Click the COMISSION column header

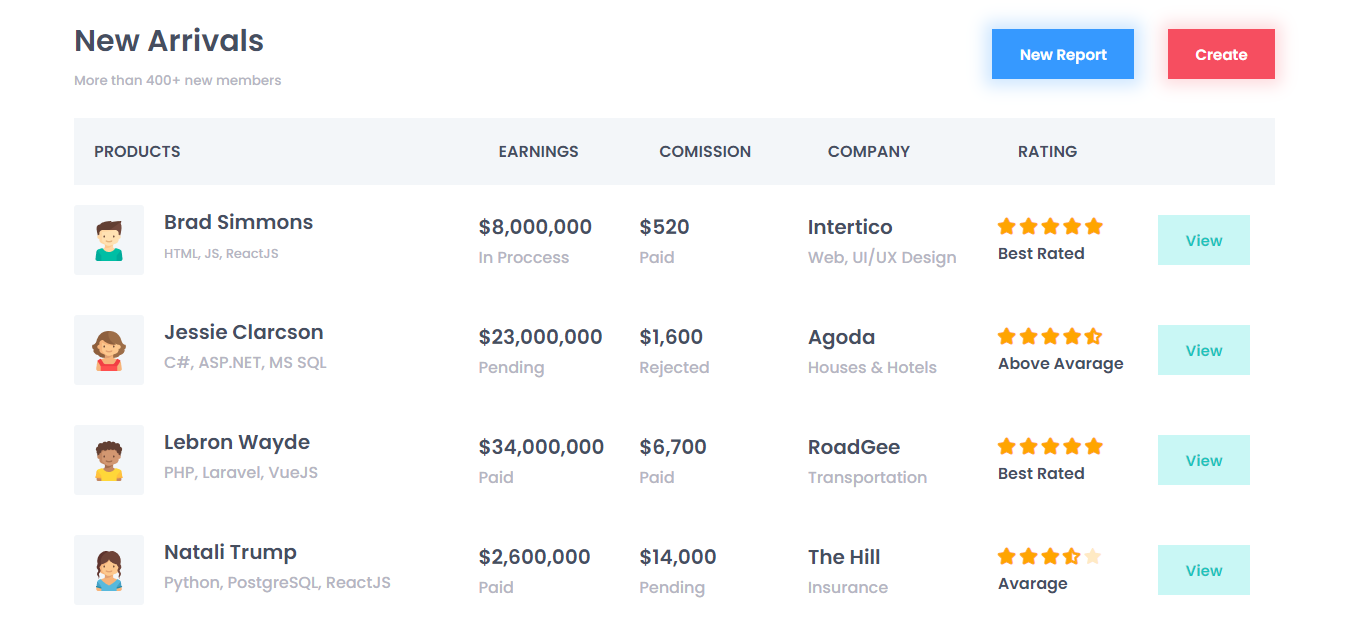point(705,151)
